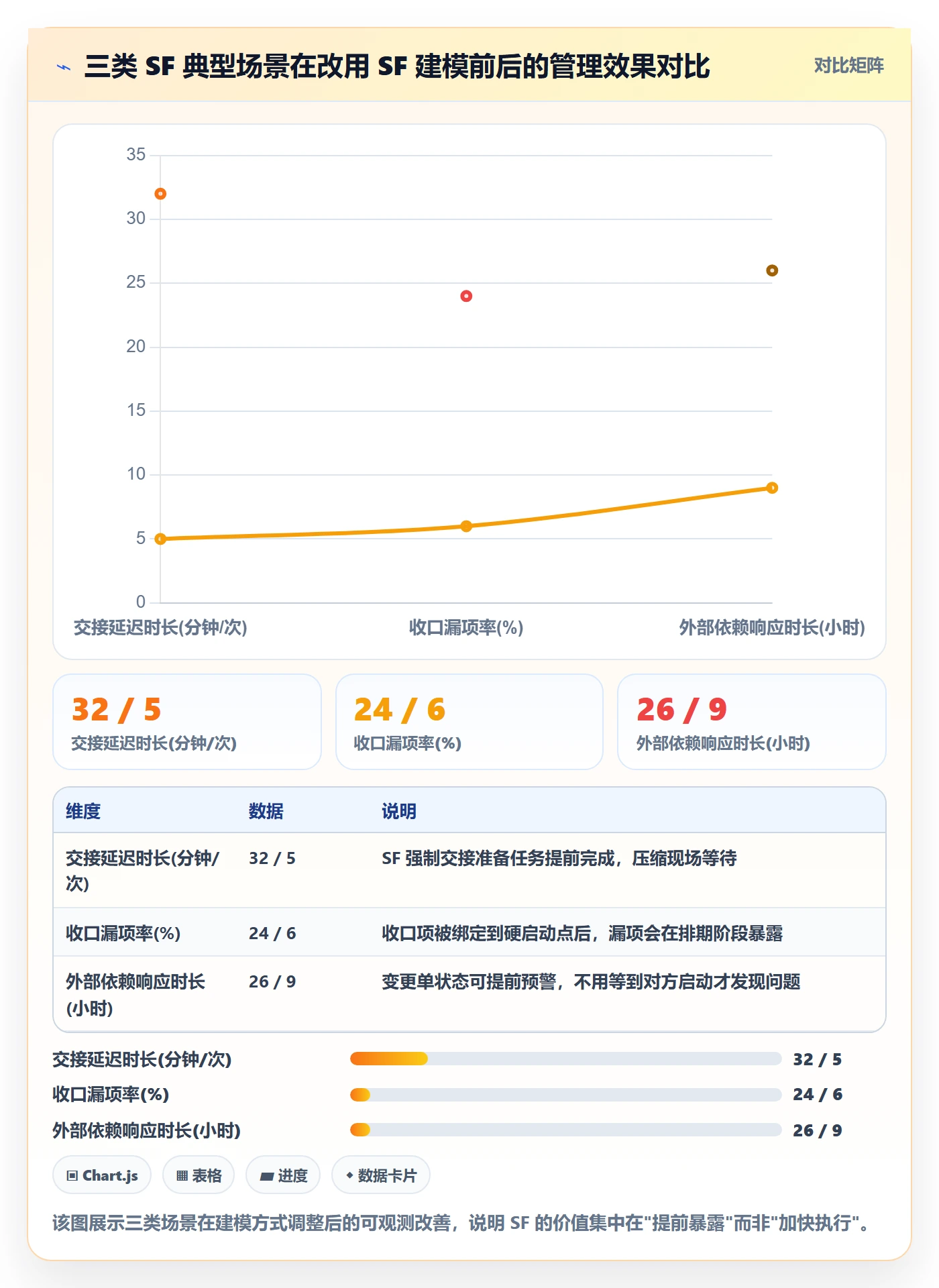The height and width of the screenshot is (1288, 939).
Task: Click the brown chart point at value 26
Action: (772, 270)
